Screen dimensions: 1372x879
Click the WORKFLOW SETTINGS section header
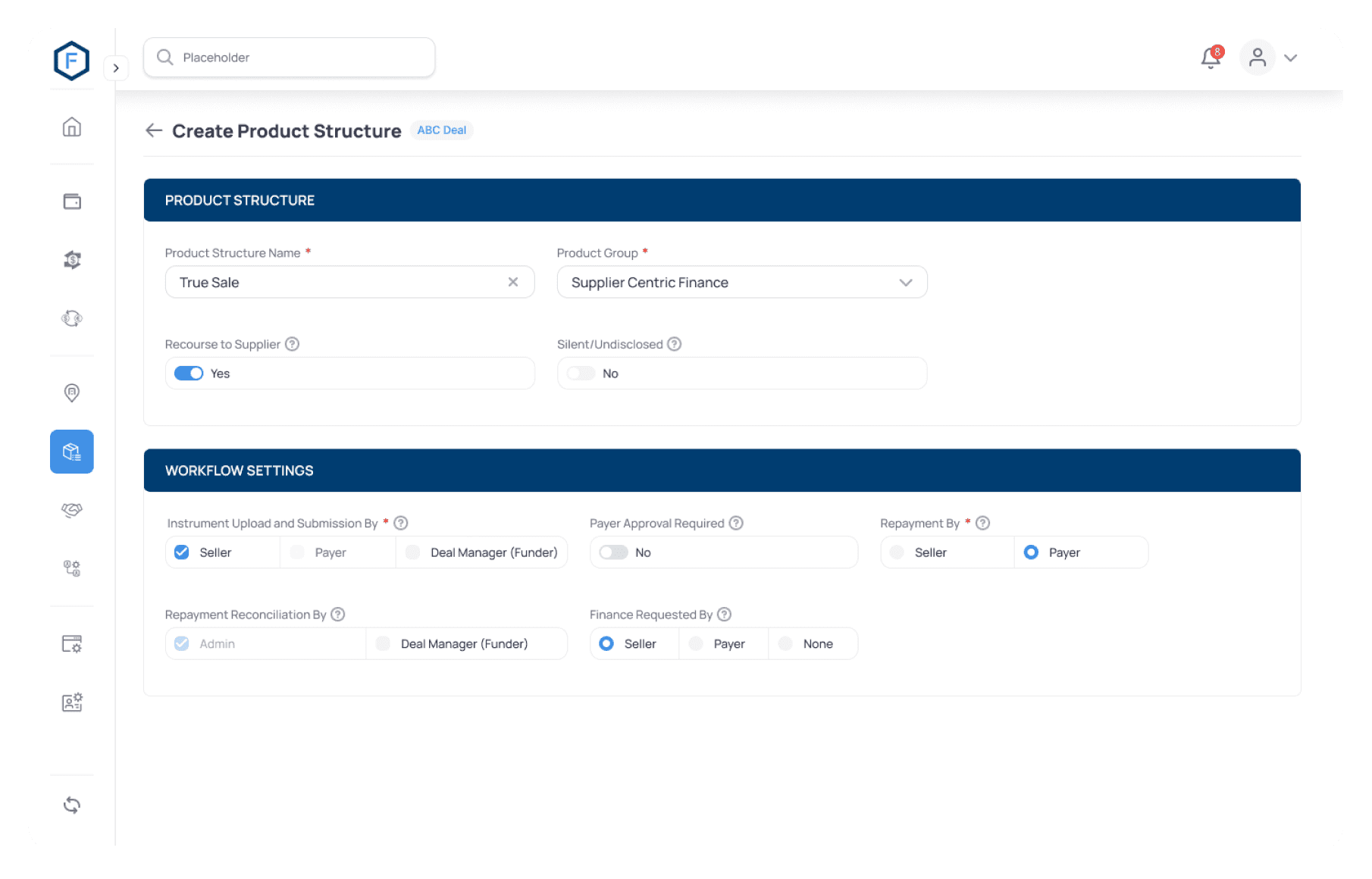click(722, 471)
